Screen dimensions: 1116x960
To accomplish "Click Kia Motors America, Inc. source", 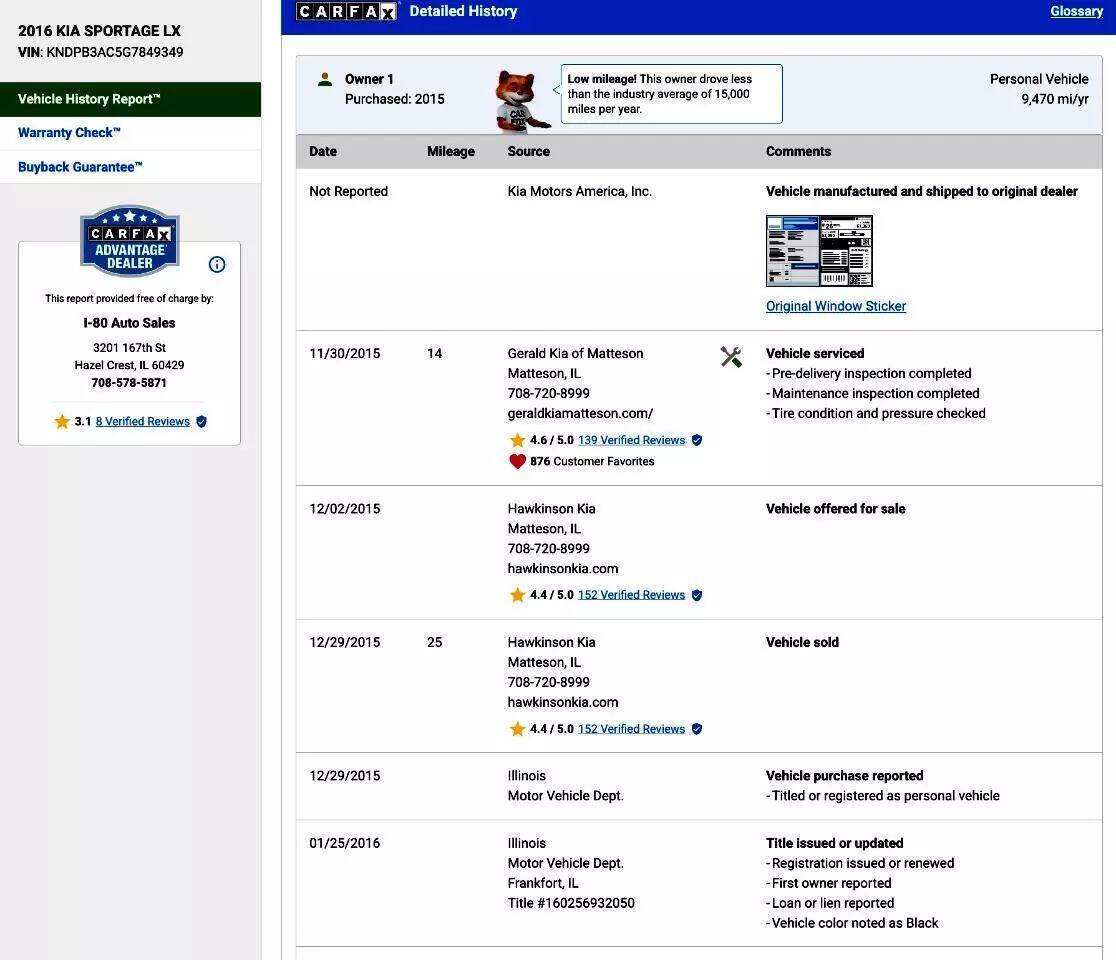I will (579, 191).
